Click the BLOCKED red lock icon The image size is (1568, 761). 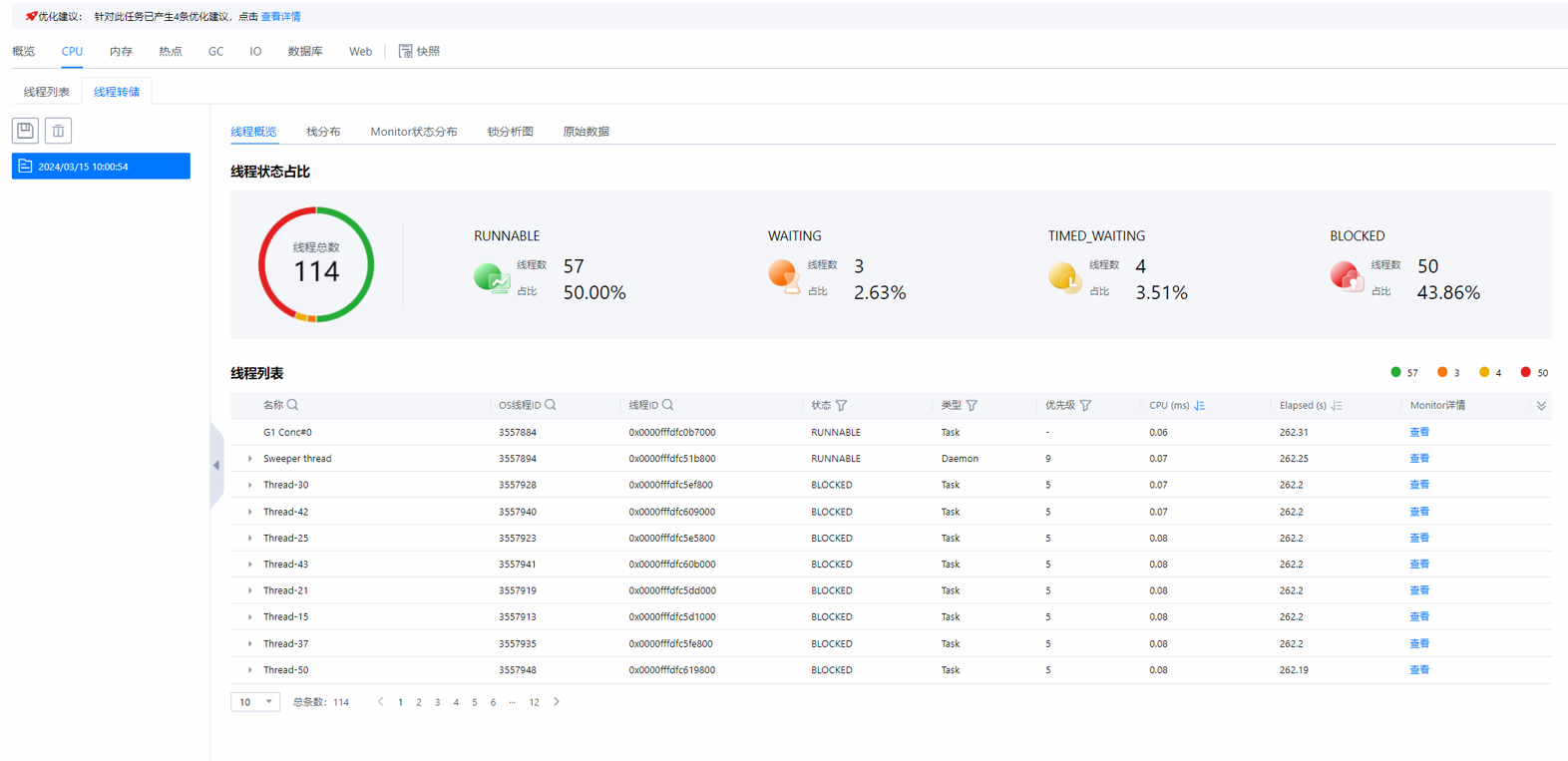pyautogui.click(x=1347, y=276)
